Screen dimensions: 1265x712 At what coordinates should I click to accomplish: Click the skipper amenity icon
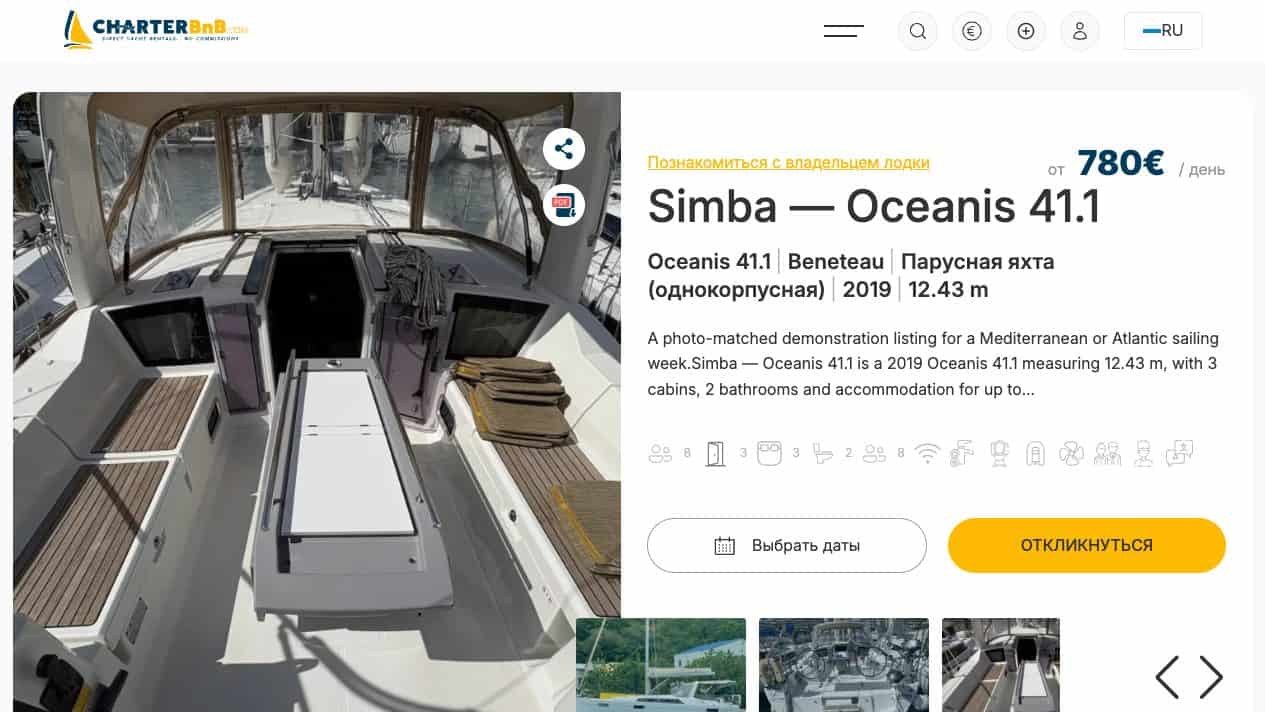(1144, 454)
